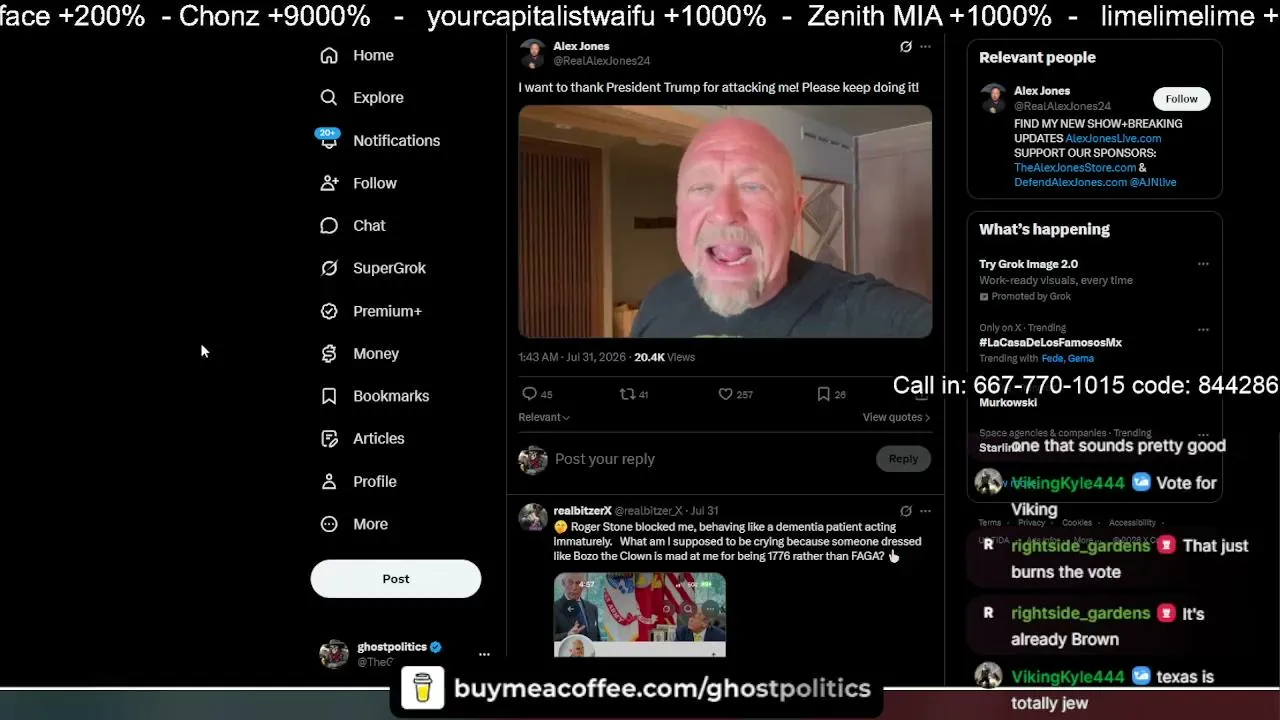Open the Murkowski trending topic
Image resolution: width=1280 pixels, height=720 pixels.
1008,402
